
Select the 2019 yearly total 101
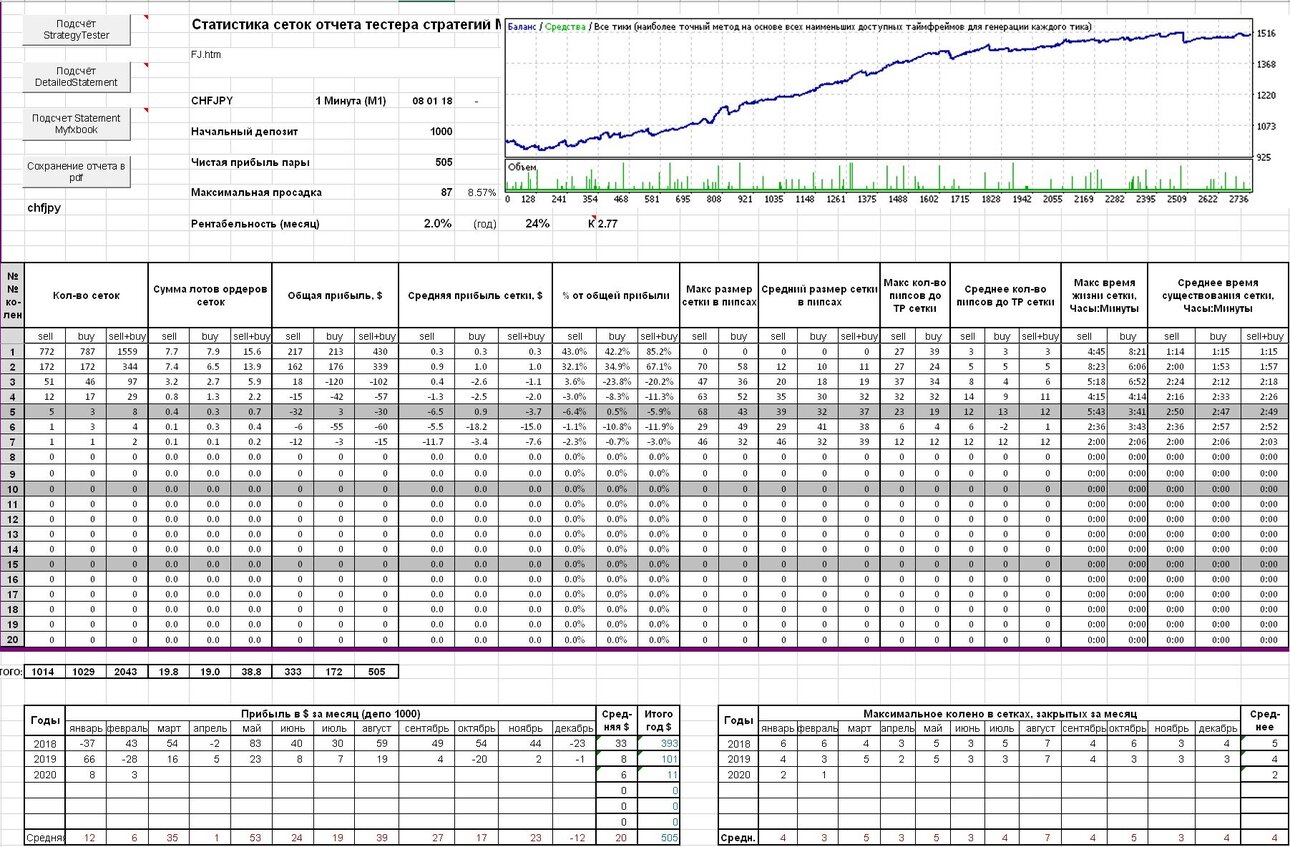(x=659, y=758)
